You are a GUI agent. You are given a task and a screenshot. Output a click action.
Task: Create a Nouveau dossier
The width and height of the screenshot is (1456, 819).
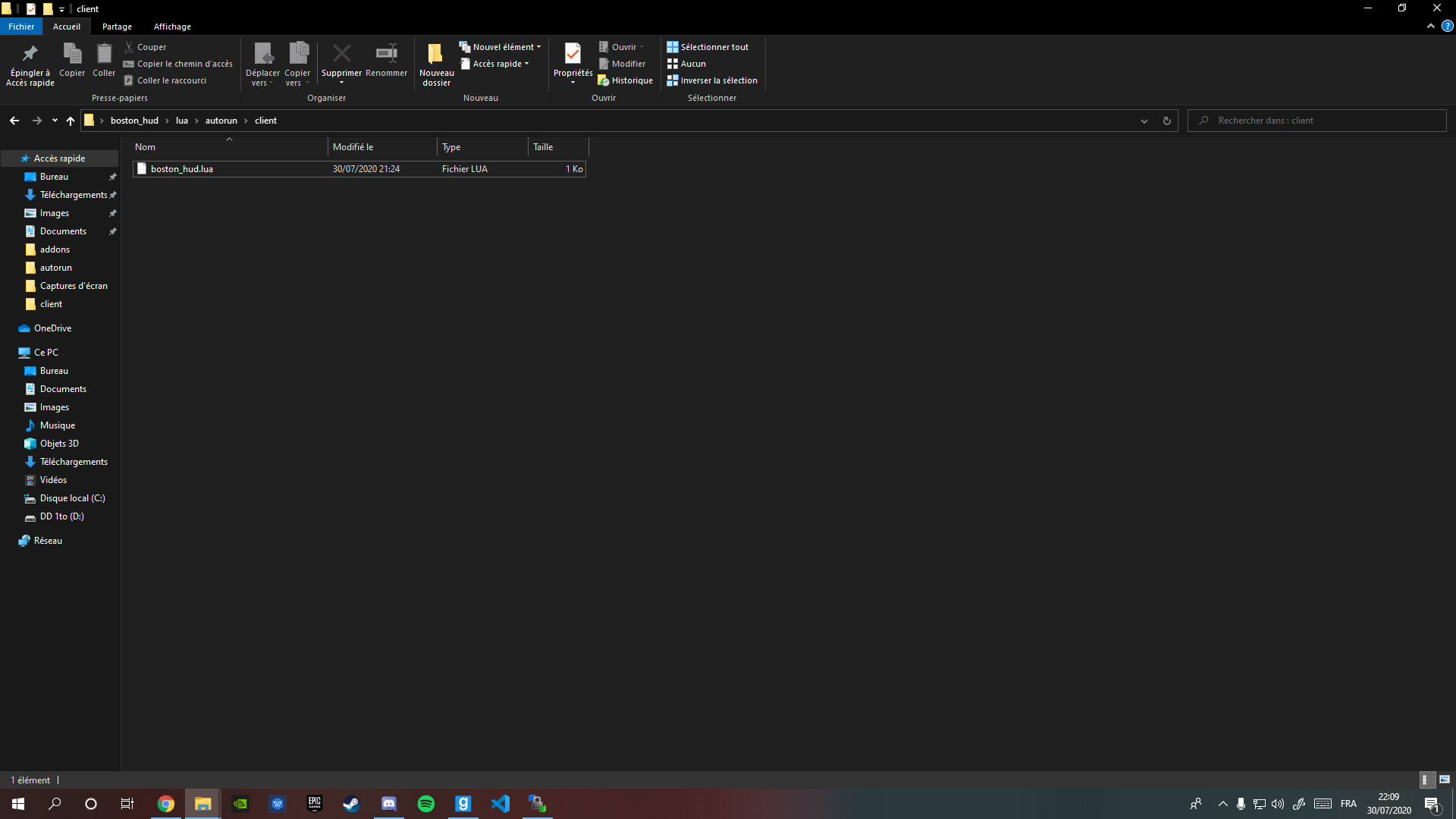pos(436,64)
